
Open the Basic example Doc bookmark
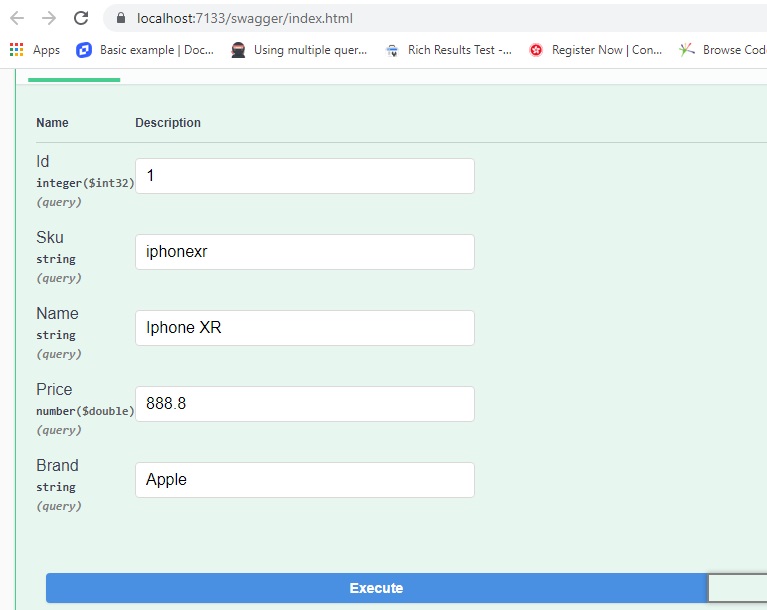pyautogui.click(x=145, y=50)
